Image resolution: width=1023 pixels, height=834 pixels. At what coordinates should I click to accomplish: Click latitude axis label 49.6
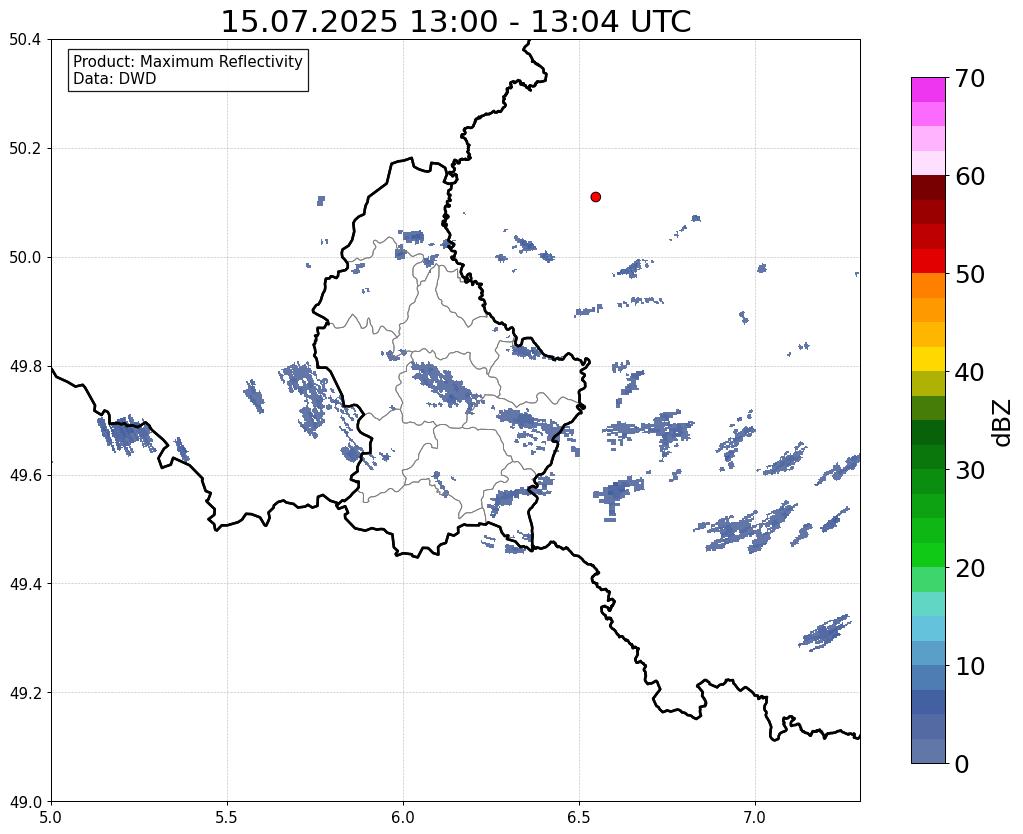coord(25,476)
